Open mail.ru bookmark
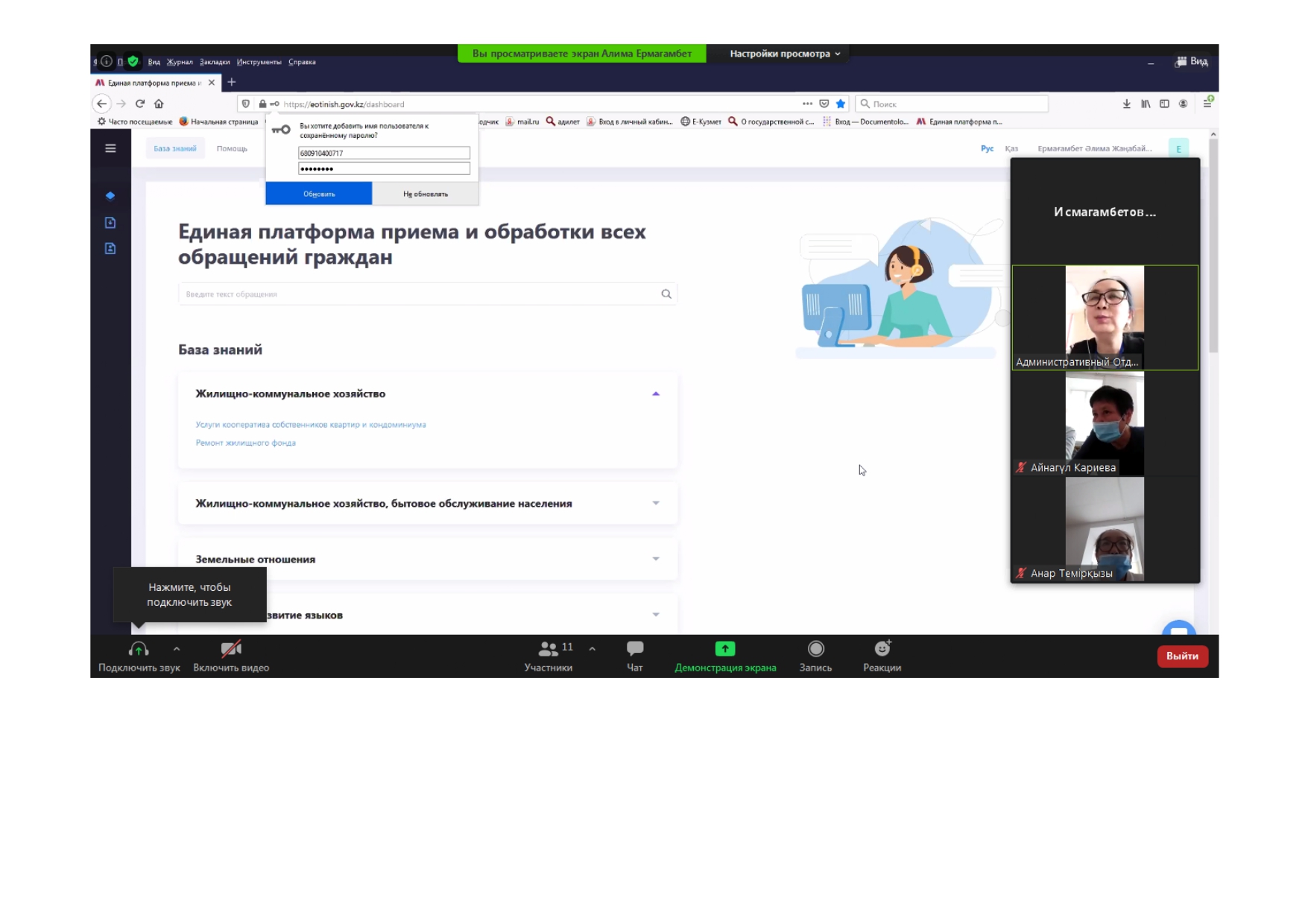 (522, 121)
